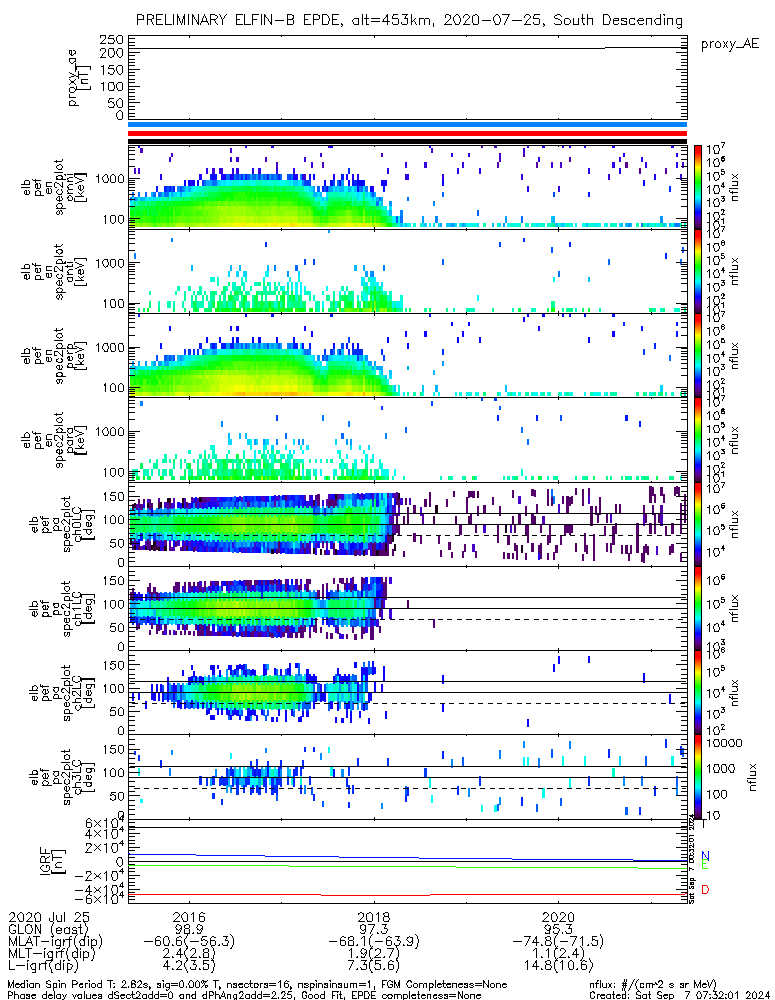Image resolution: width=775 pixels, height=1000 pixels.
Task: Click the black horizontal bar above the spectrograms
Action: pyautogui.click(x=406, y=141)
